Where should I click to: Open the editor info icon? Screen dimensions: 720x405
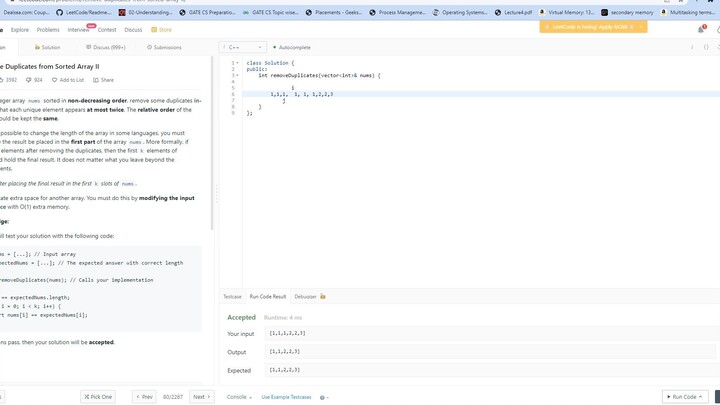coord(693,47)
